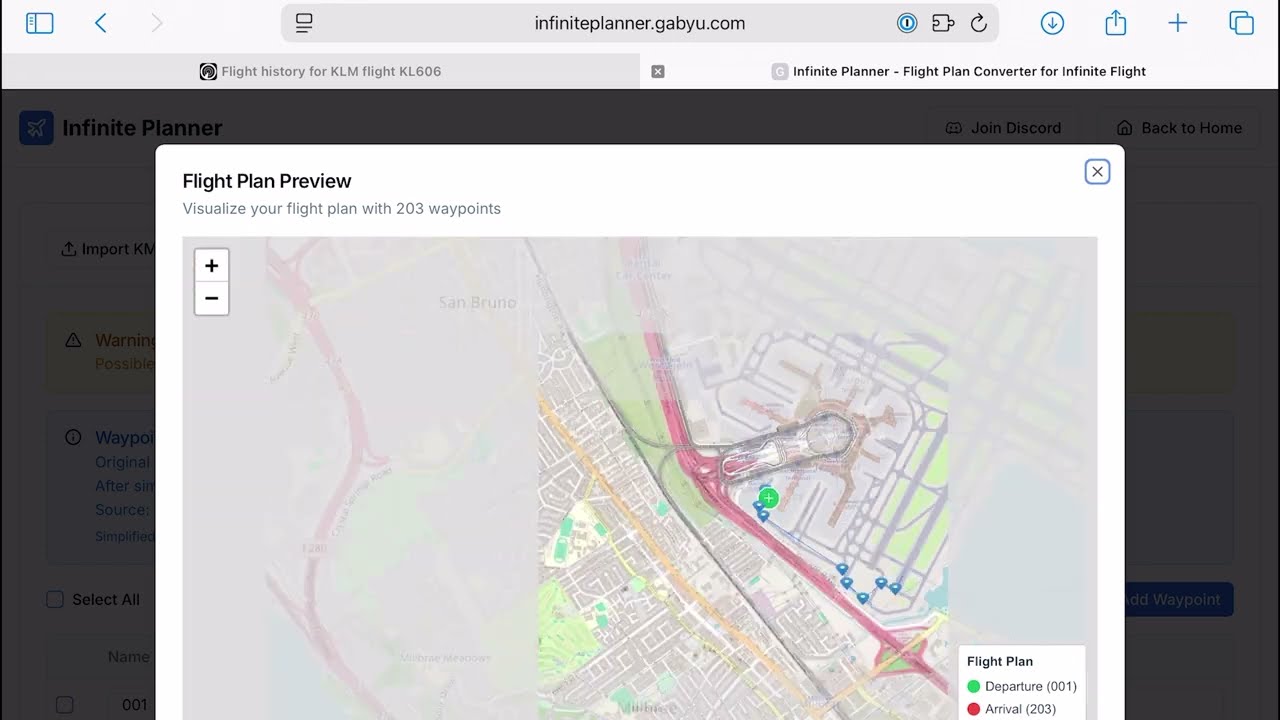Click the warning triangle icon
The width and height of the screenshot is (1280, 720).
[x=73, y=340]
